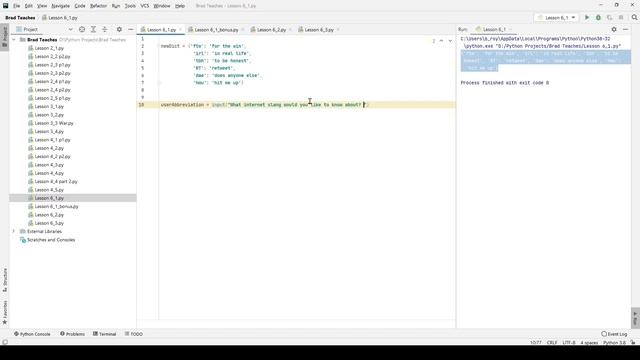Image resolution: width=640 pixels, height=360 pixels.
Task: Open the CRLF line separator selector
Action: 552,342
